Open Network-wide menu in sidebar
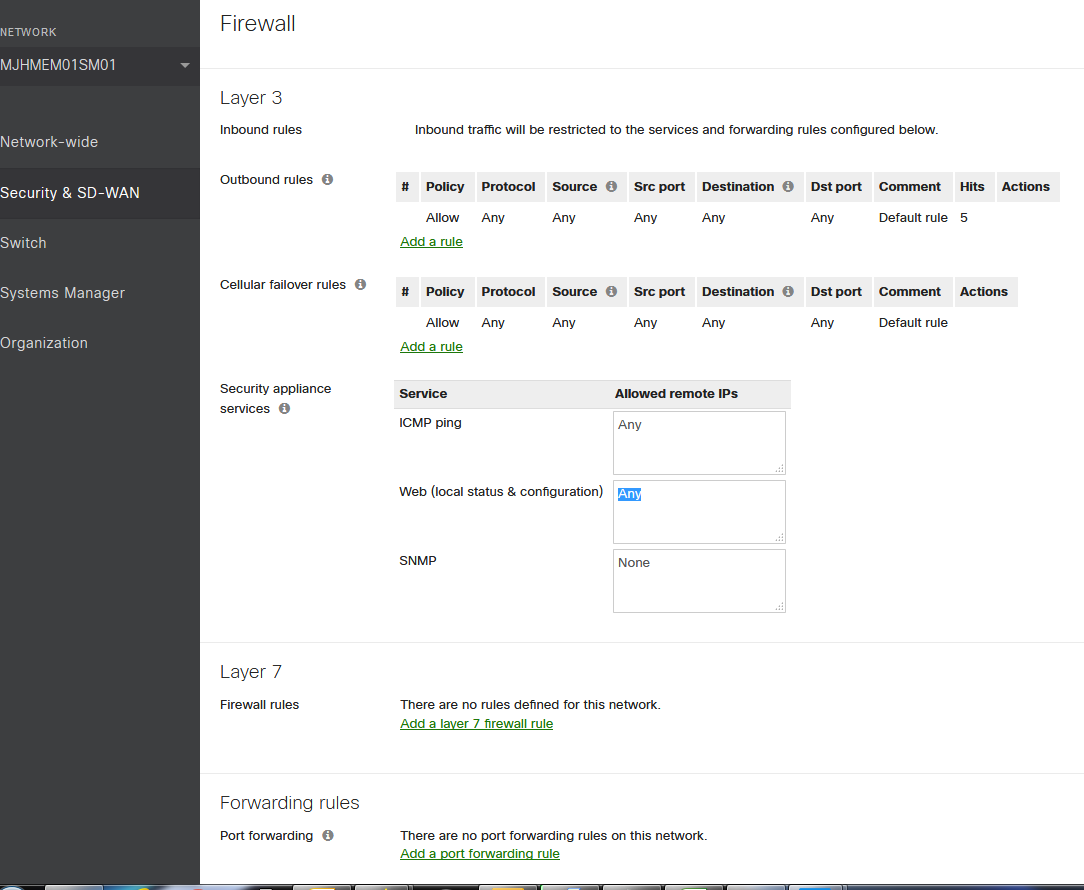 (50, 142)
